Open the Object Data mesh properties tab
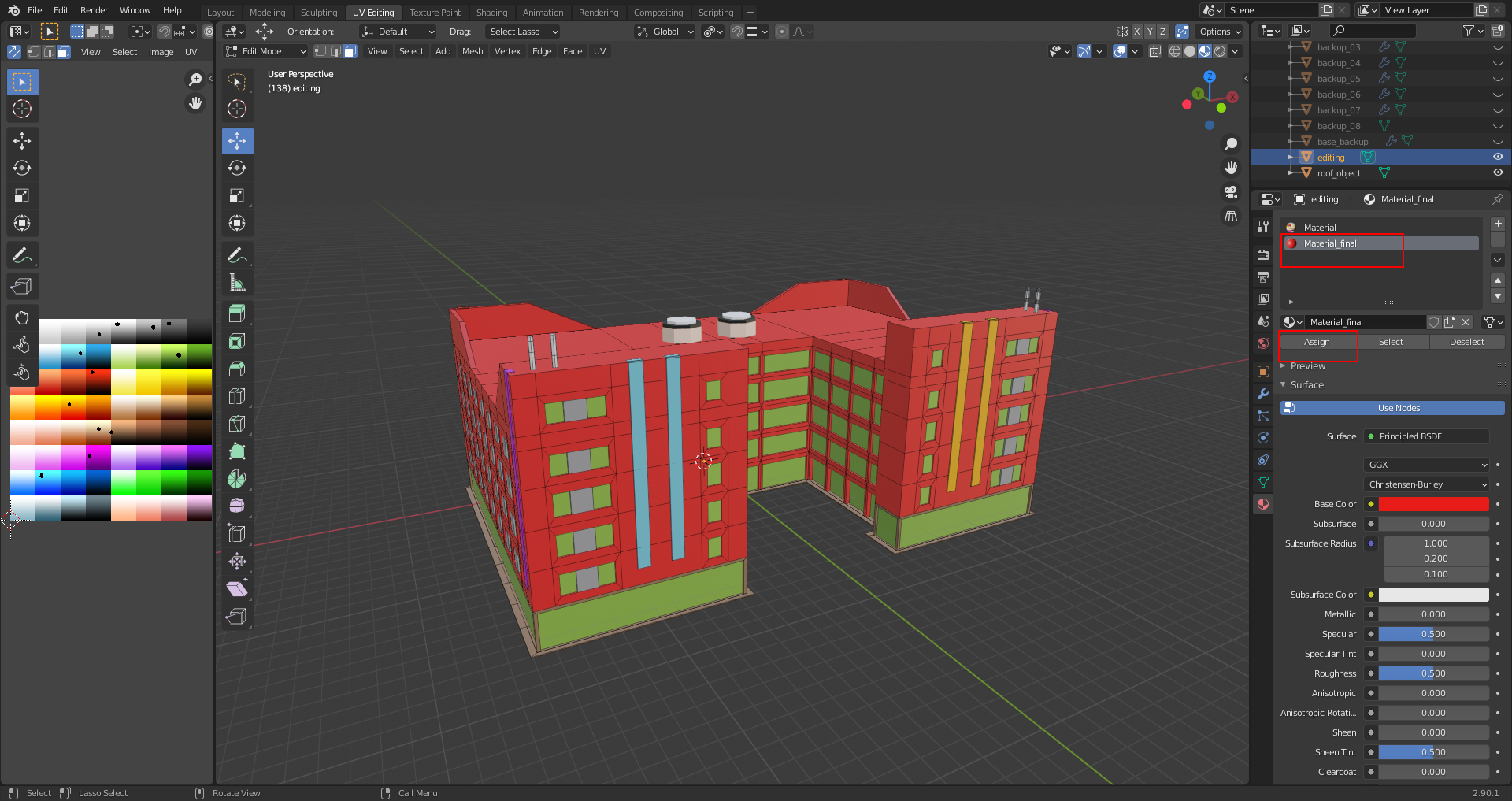Image resolution: width=1512 pixels, height=801 pixels. [x=1263, y=482]
